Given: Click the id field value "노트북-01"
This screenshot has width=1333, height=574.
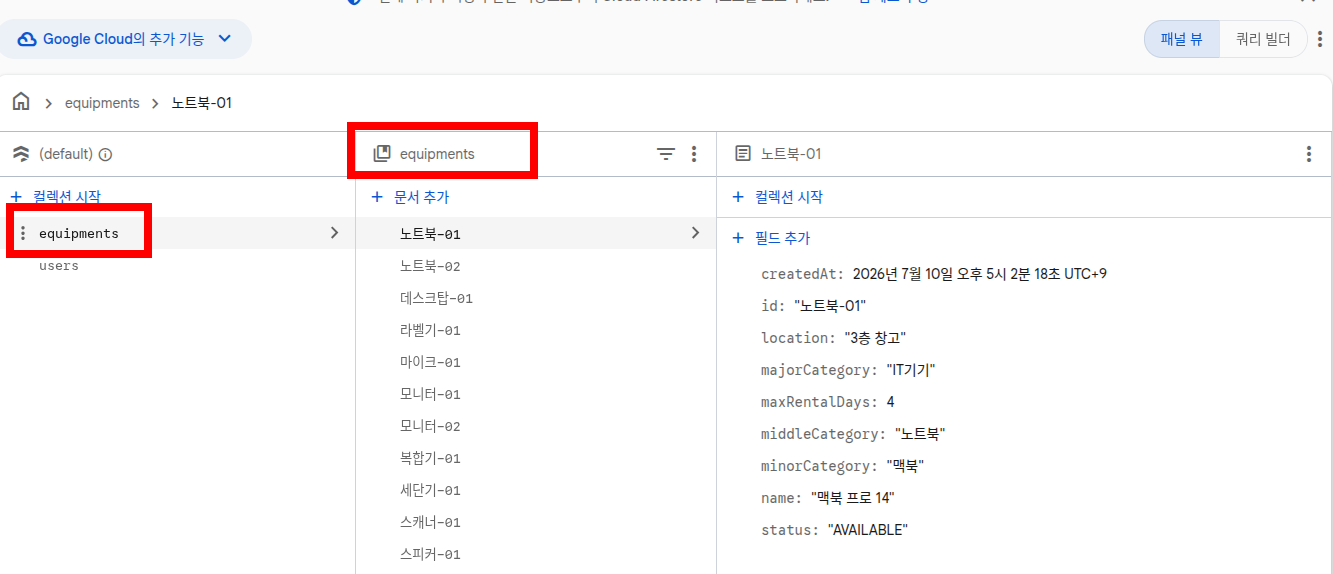Looking at the screenshot, I should (x=830, y=306).
